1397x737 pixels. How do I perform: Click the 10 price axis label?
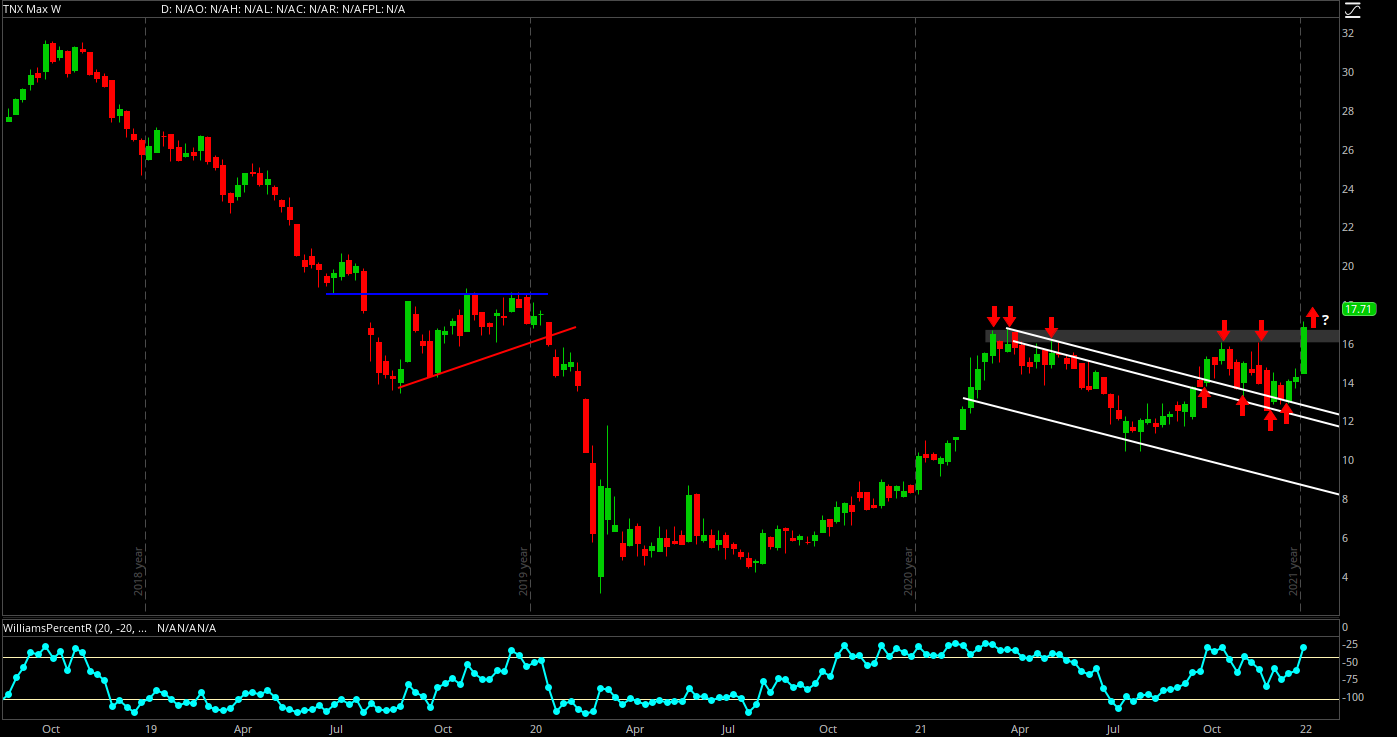click(1349, 461)
